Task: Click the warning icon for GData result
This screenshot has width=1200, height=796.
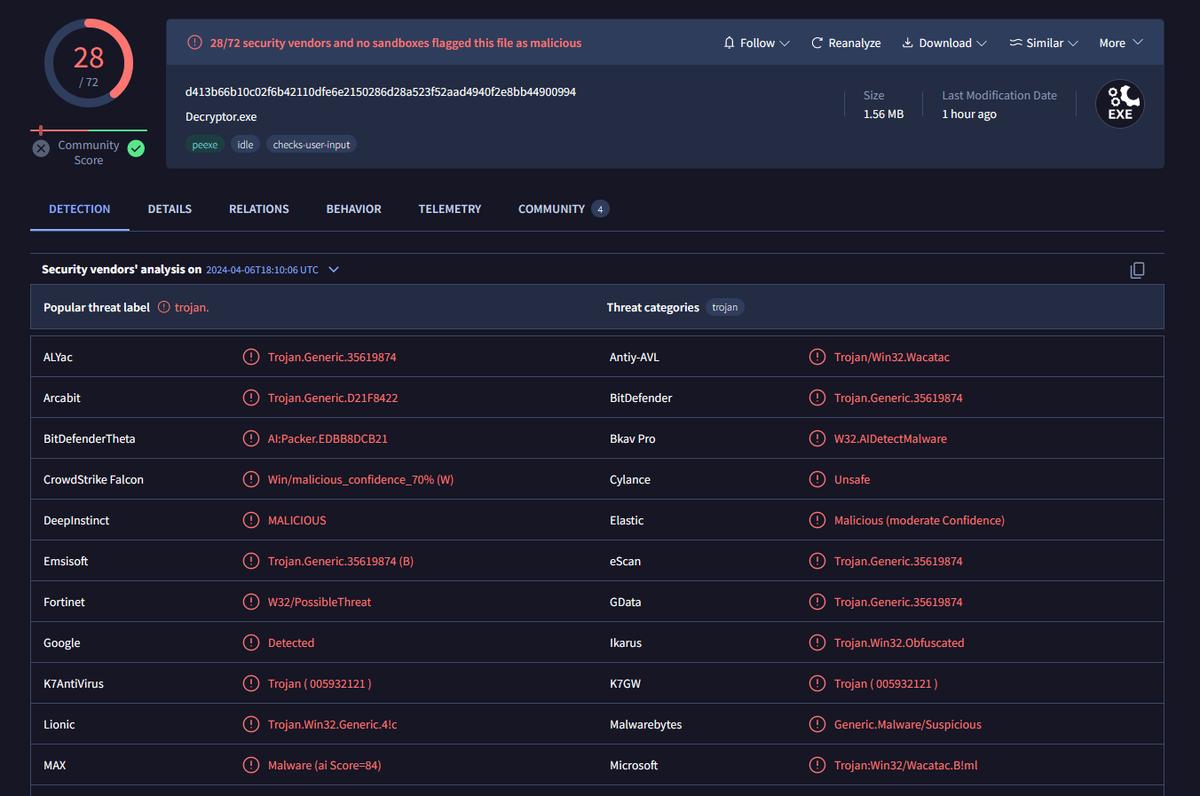Action: tap(817, 602)
